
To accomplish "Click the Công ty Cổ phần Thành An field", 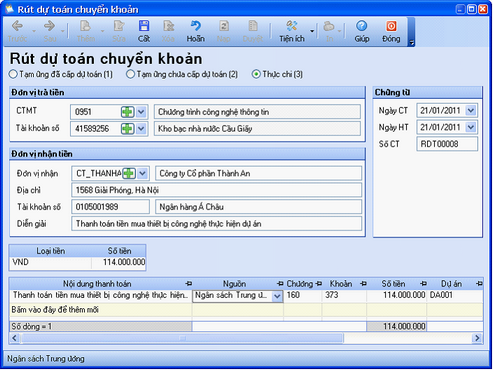I will tap(259, 173).
